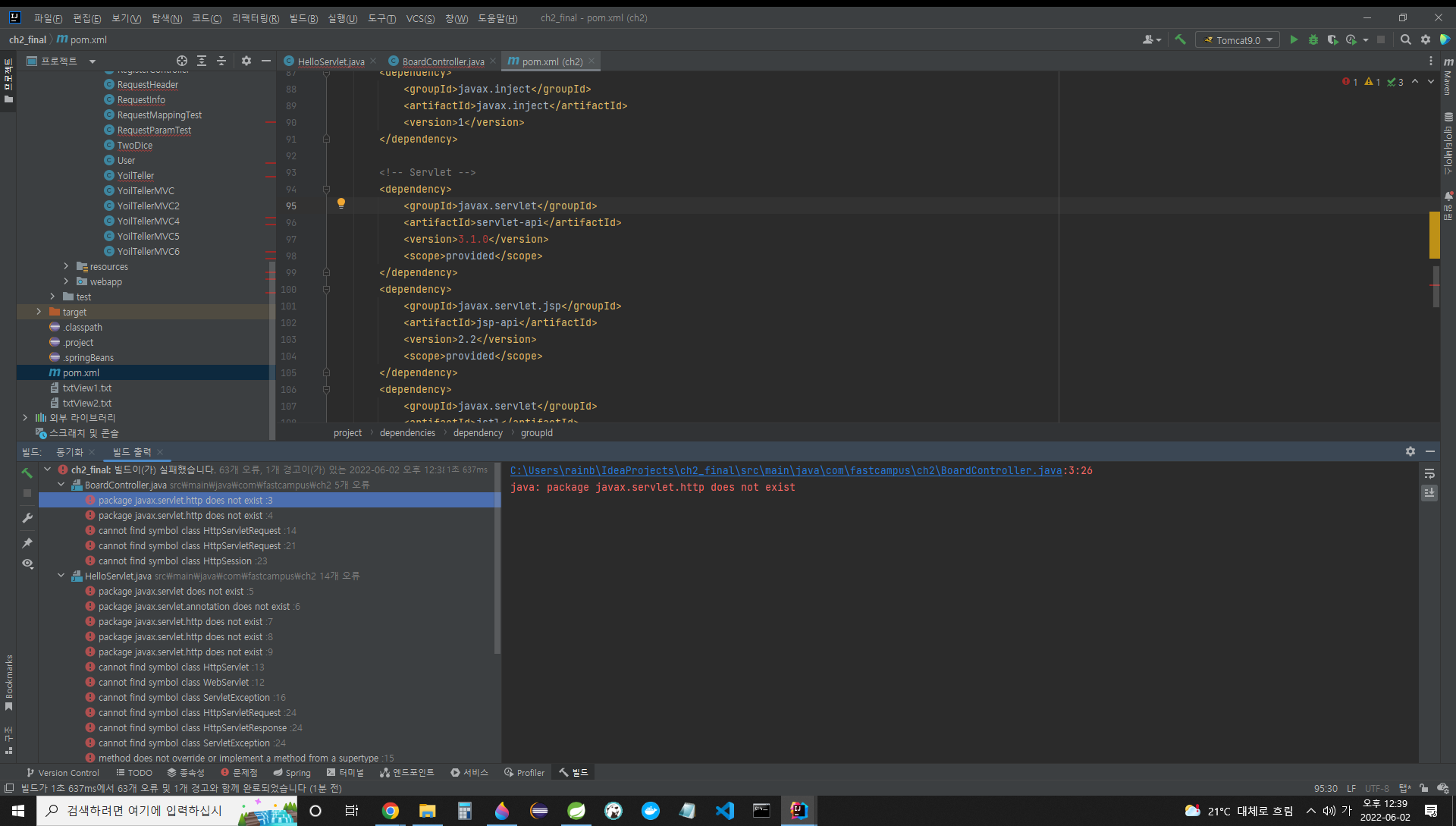Toggle the eye view filter in build panel
Screen dimensions: 1456x826
click(27, 564)
